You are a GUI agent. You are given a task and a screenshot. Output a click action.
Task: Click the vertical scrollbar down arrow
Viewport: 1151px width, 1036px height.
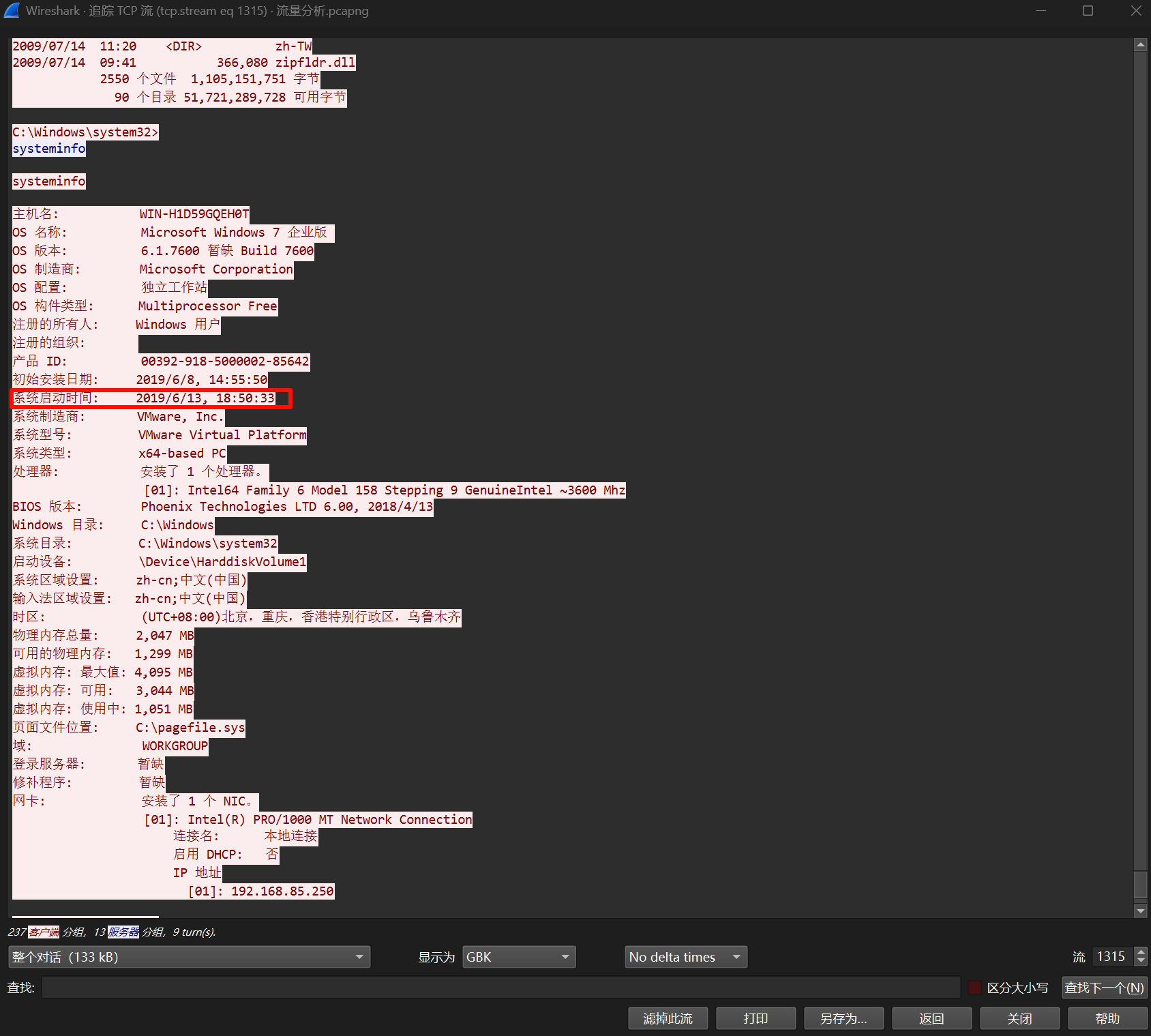[x=1140, y=911]
